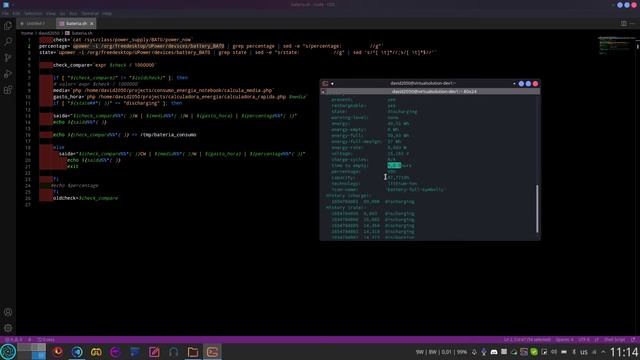Viewport: 640px width, 360px height.
Task: Open the View menu
Action: click(51, 13)
